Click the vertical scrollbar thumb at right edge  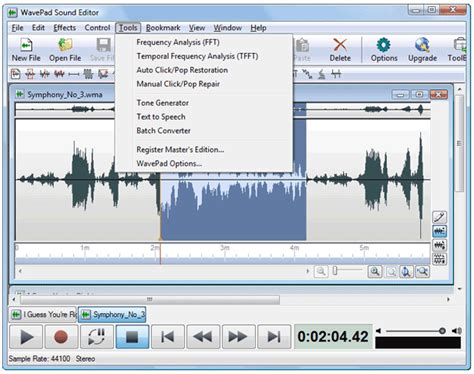point(459,143)
